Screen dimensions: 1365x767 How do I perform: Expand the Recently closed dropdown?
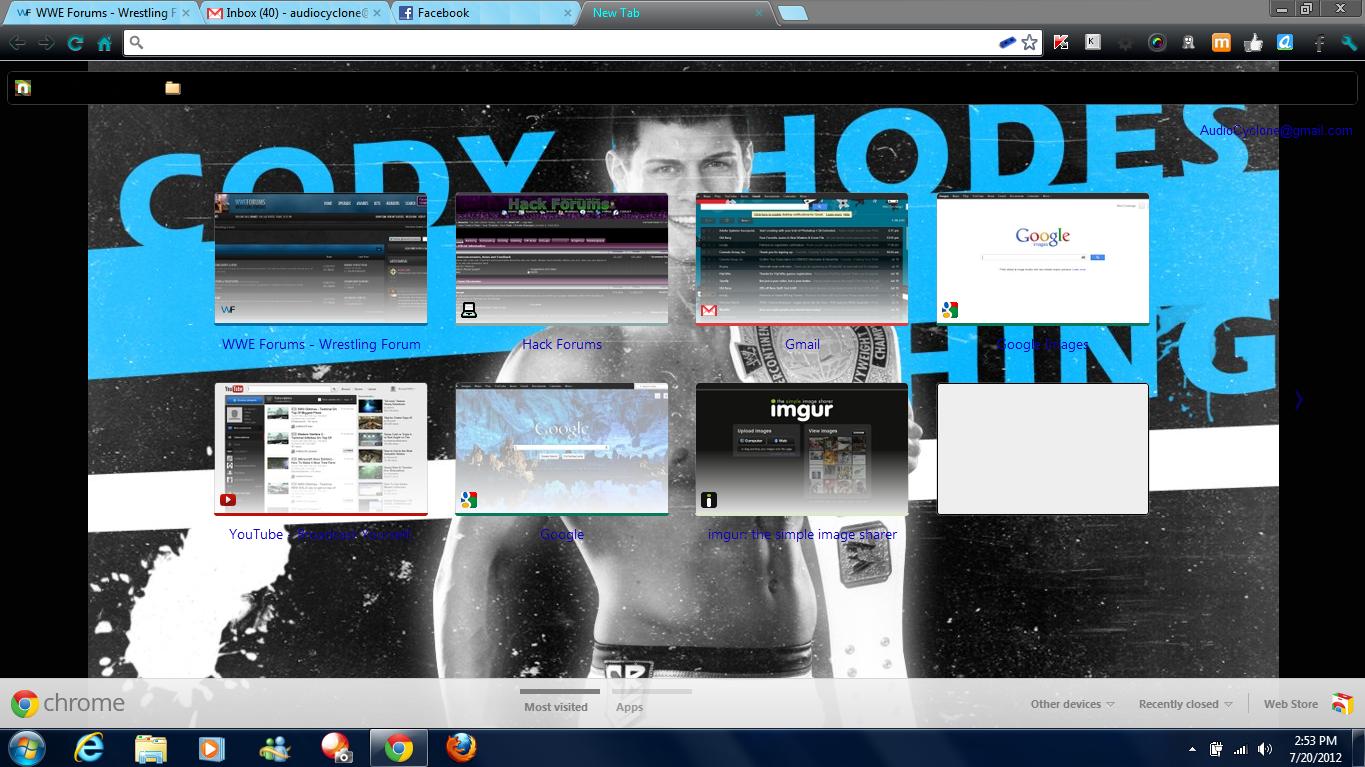point(1185,704)
